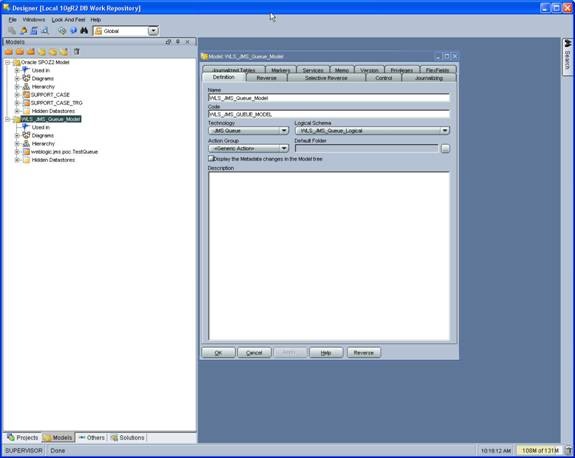Click the OK button
The width and height of the screenshot is (575, 458).
(218, 353)
